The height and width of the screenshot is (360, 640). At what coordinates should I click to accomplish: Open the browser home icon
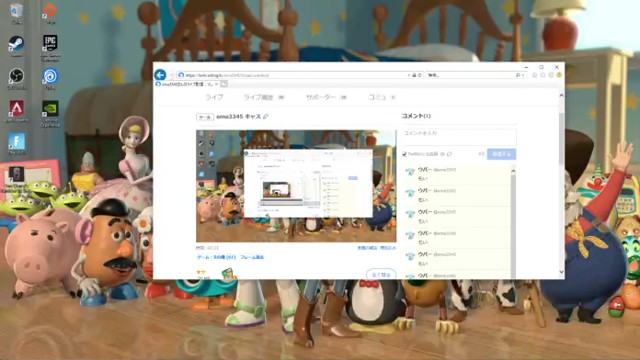(535, 75)
